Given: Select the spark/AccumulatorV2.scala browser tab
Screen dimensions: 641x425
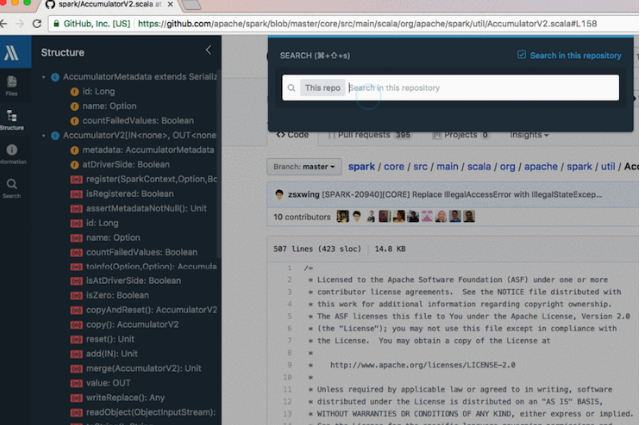Looking at the screenshot, I should [108, 4].
